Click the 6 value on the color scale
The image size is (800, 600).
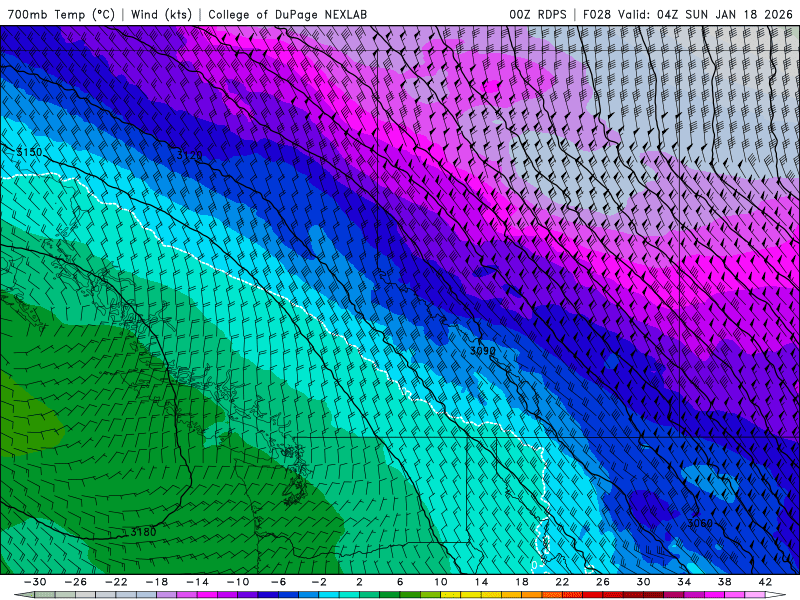[399, 582]
